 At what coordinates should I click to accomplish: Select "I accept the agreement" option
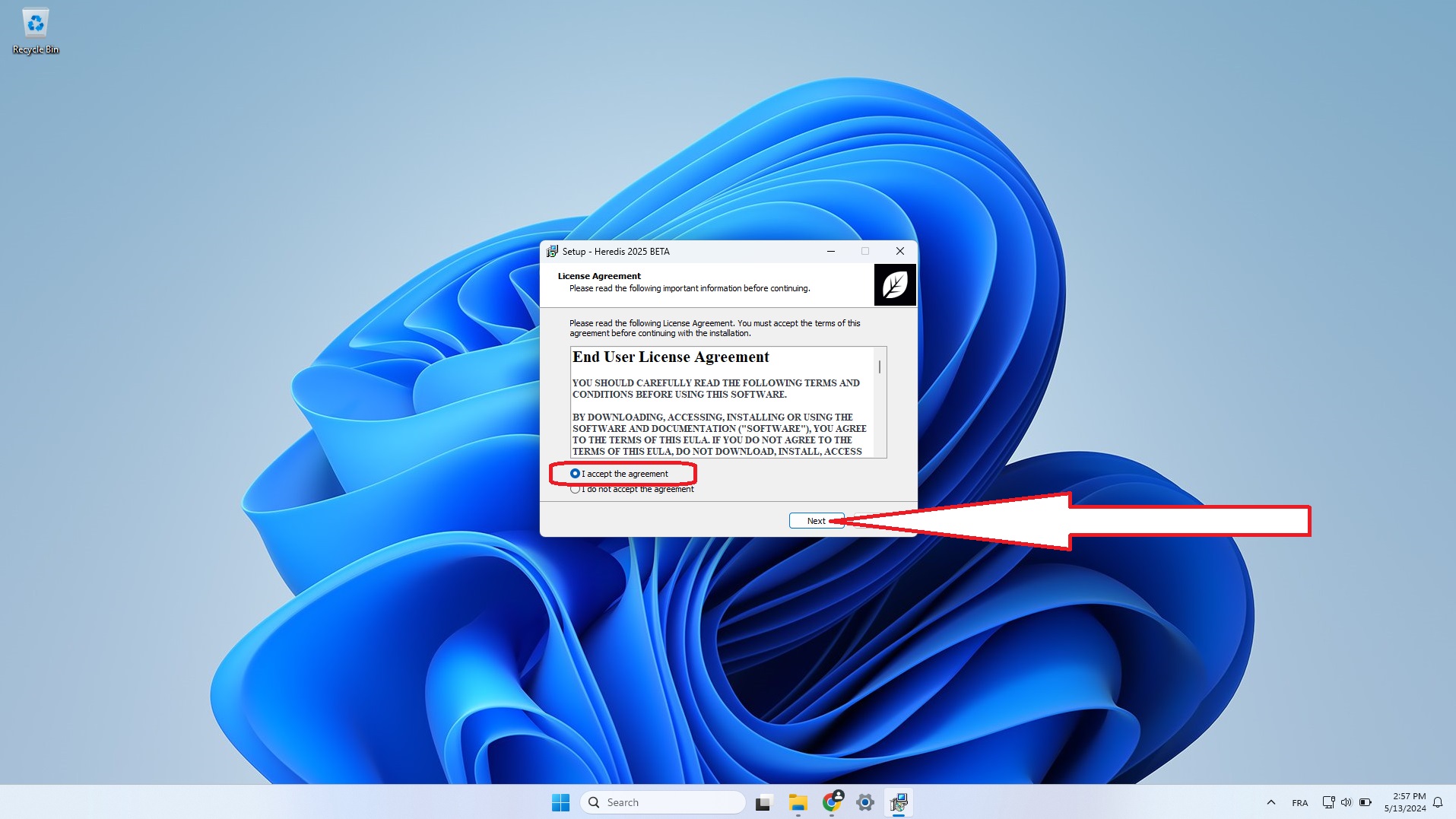coord(576,474)
